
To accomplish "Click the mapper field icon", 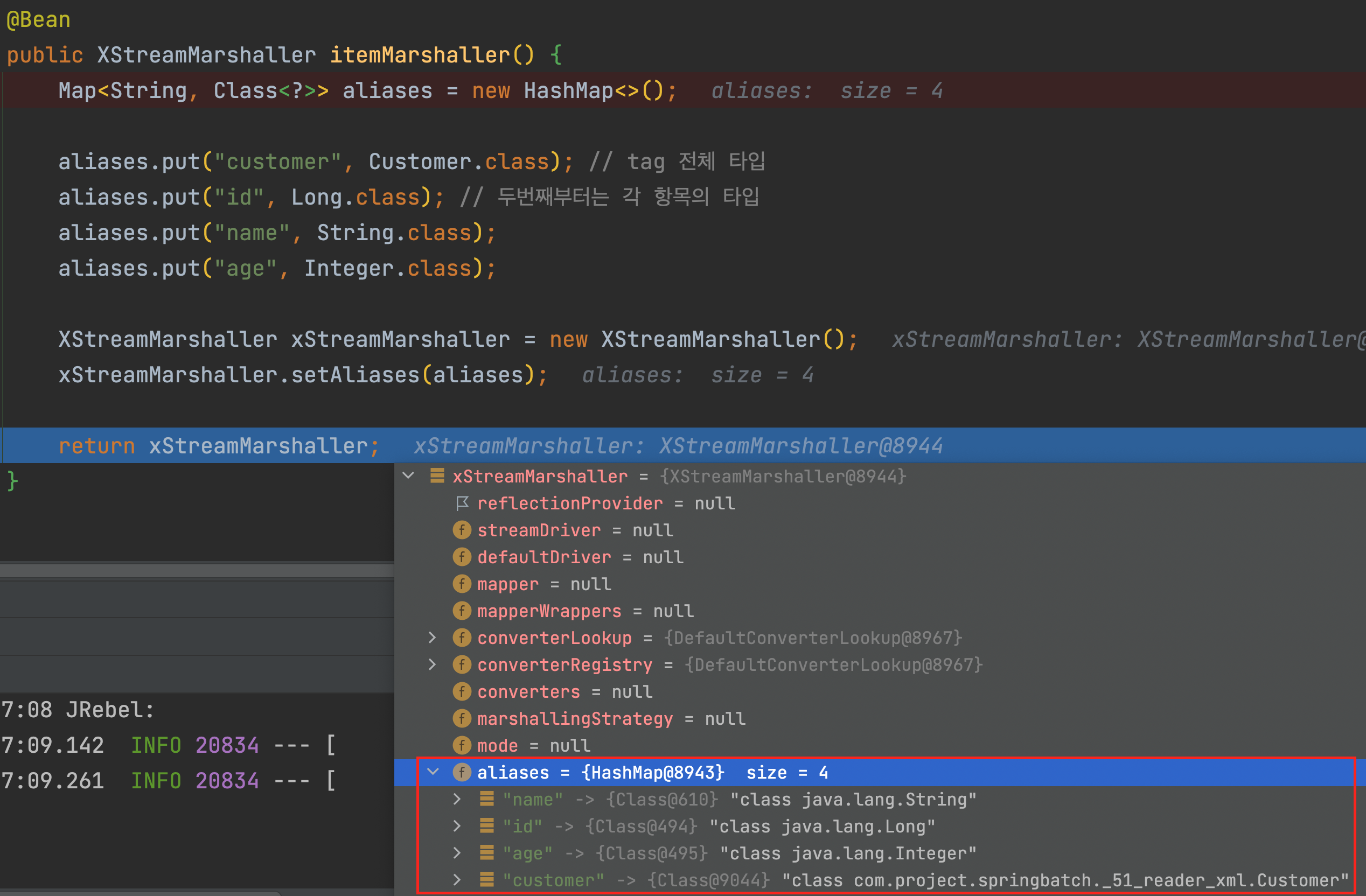I will click(x=462, y=584).
